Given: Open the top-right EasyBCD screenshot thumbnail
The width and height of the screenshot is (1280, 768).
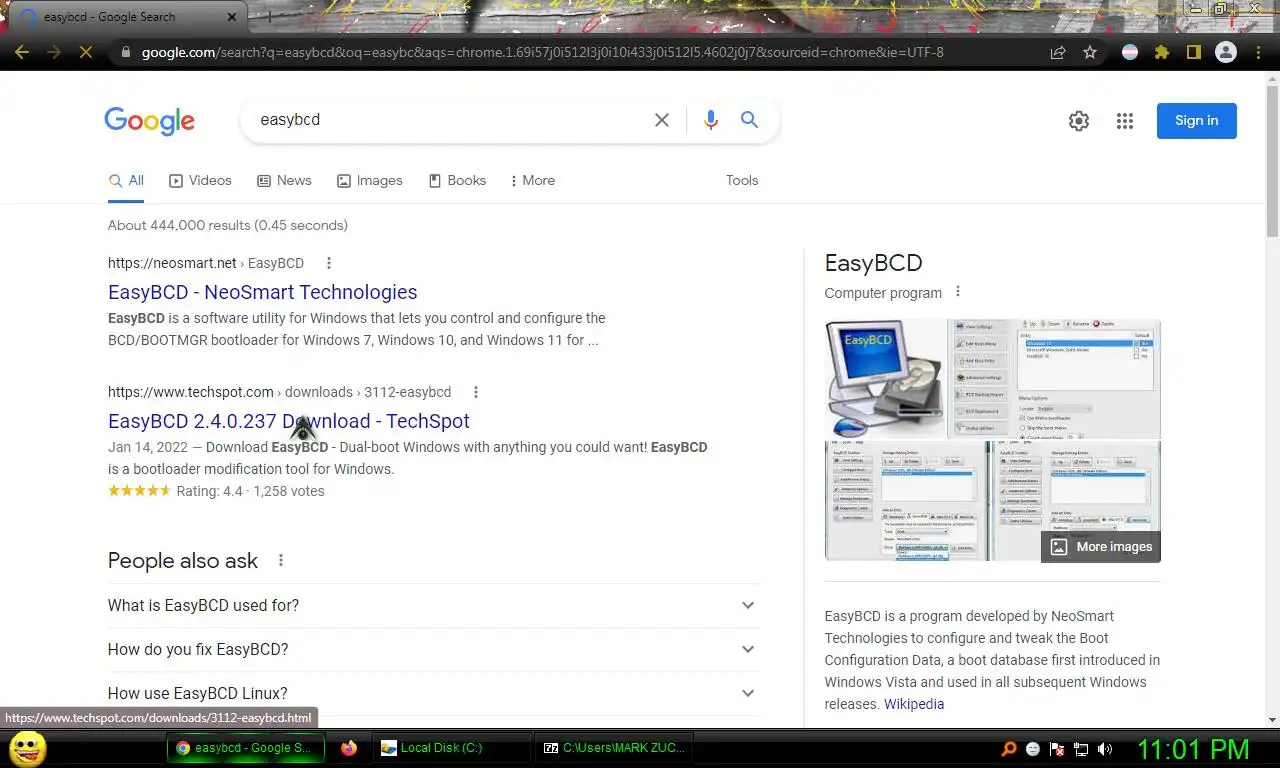Looking at the screenshot, I should click(1054, 379).
